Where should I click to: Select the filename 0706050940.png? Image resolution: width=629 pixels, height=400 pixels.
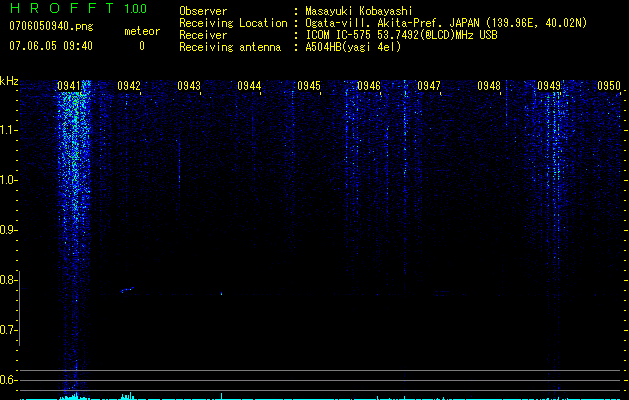click(x=51, y=26)
